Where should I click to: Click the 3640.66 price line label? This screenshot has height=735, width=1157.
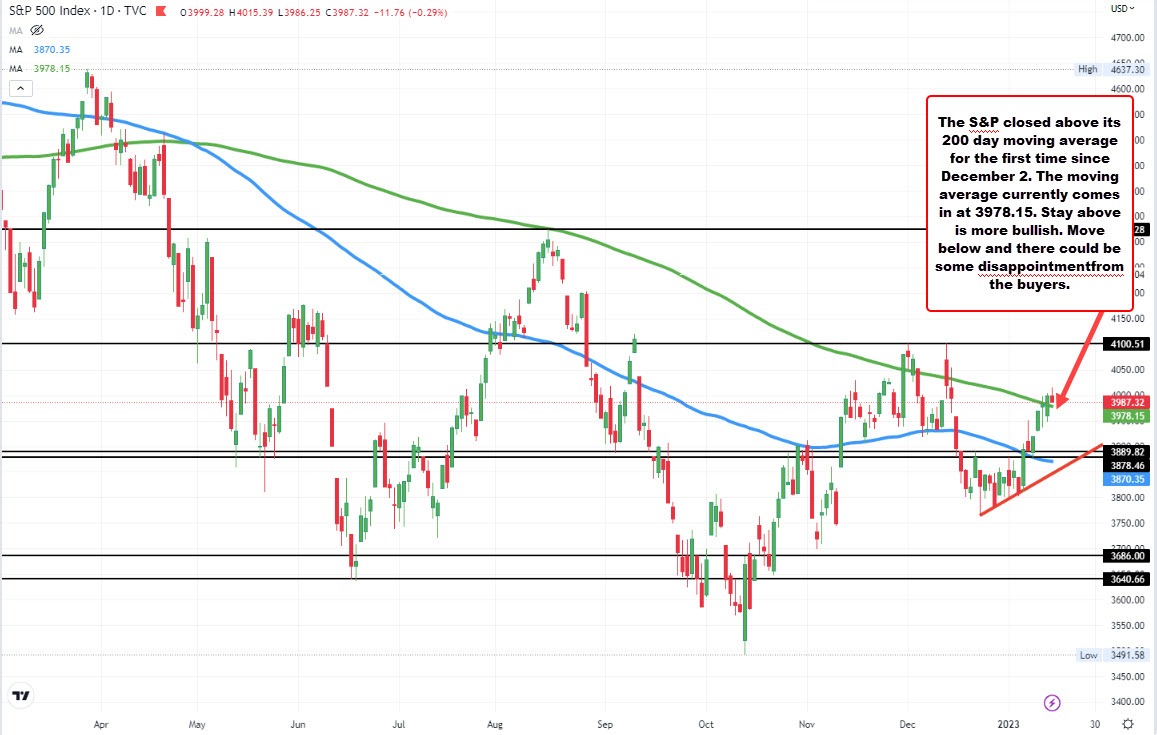1127,579
